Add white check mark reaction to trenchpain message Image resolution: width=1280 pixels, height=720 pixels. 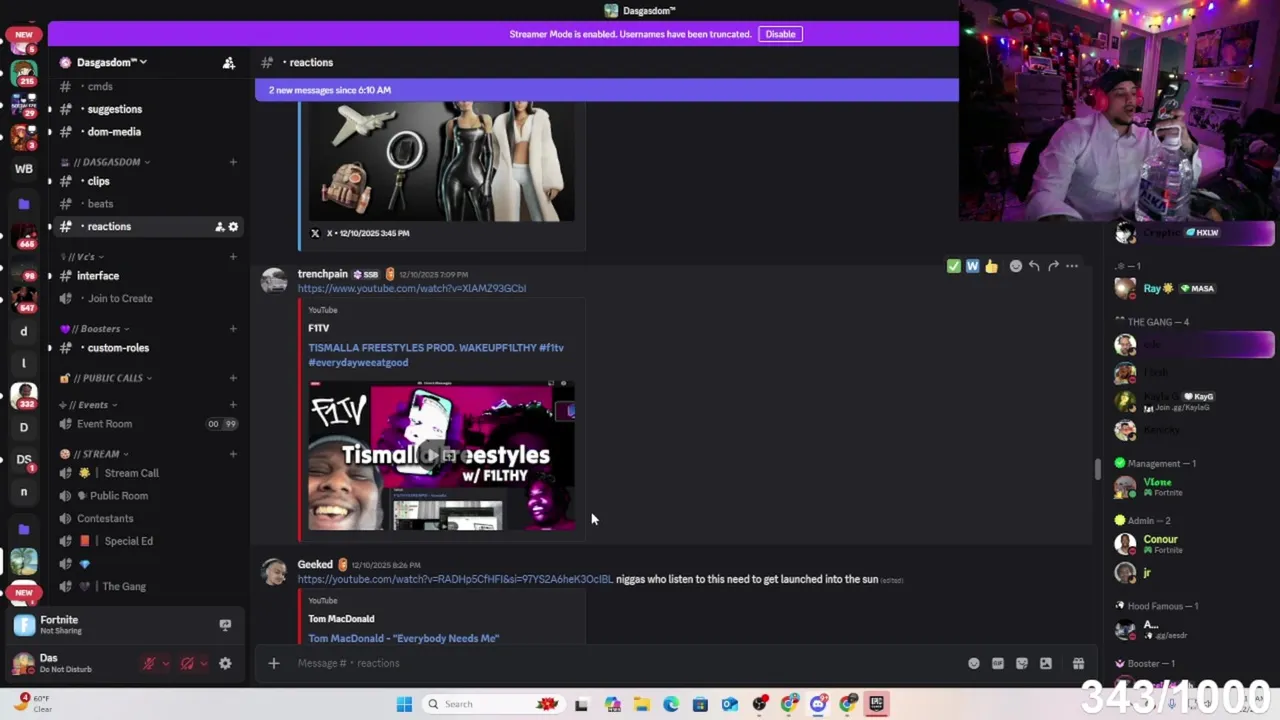point(953,266)
